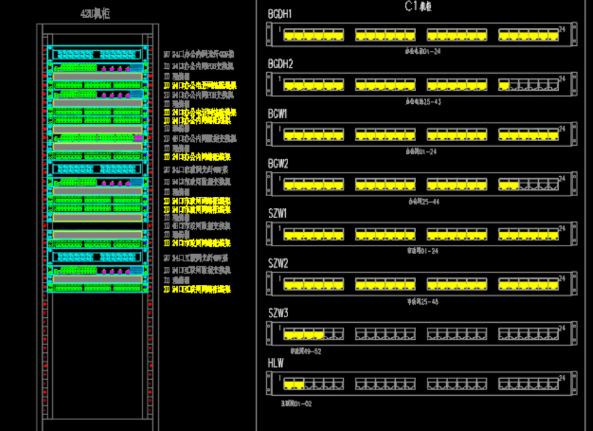Select the BCW1 label text
The image size is (593, 431).
click(277, 114)
